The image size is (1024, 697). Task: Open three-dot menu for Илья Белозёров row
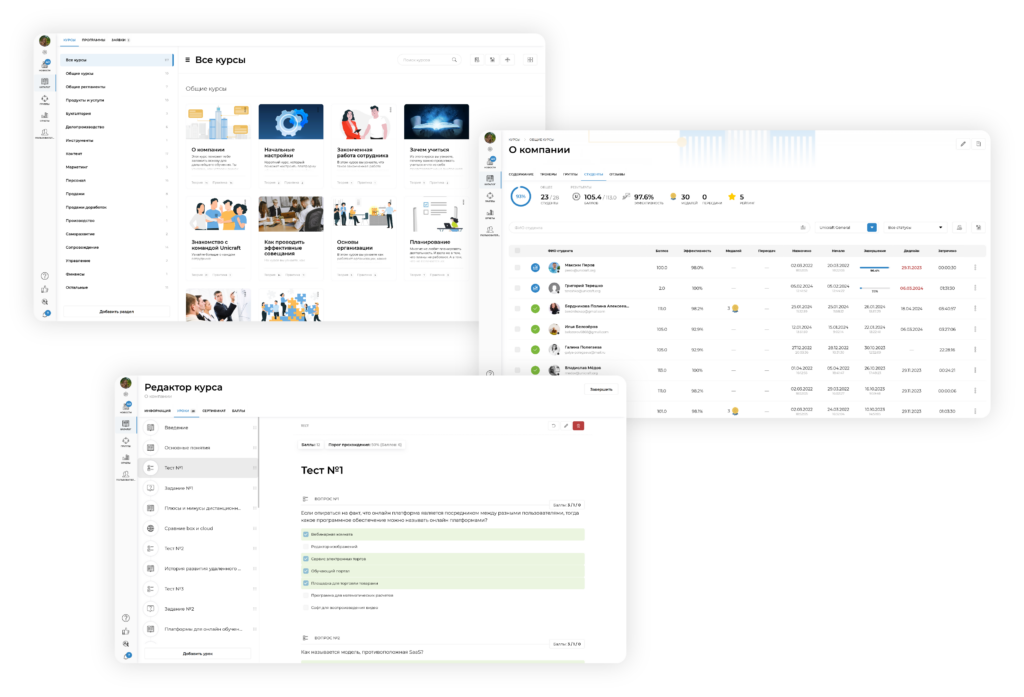click(x=975, y=329)
